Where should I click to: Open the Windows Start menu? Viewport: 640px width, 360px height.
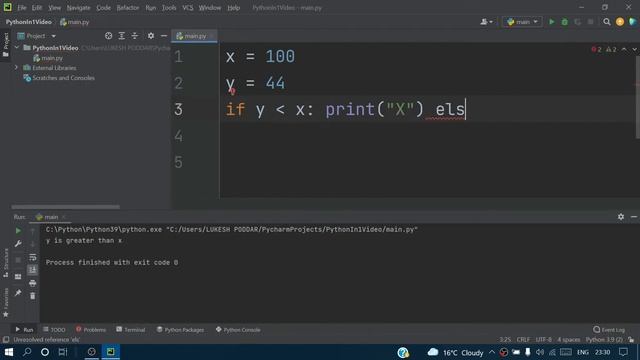9,352
